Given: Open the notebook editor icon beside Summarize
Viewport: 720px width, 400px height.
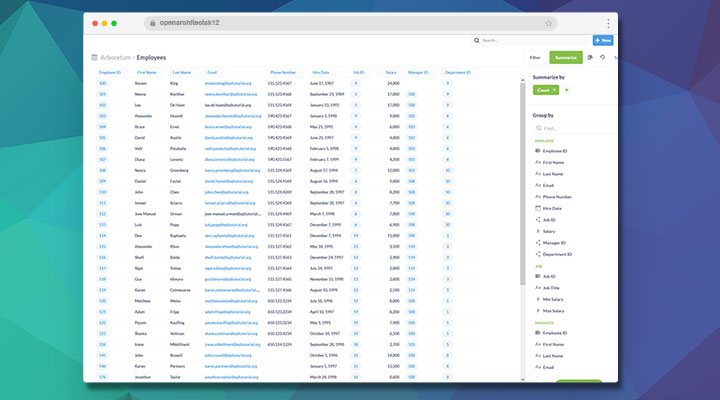Looking at the screenshot, I should pos(590,57).
